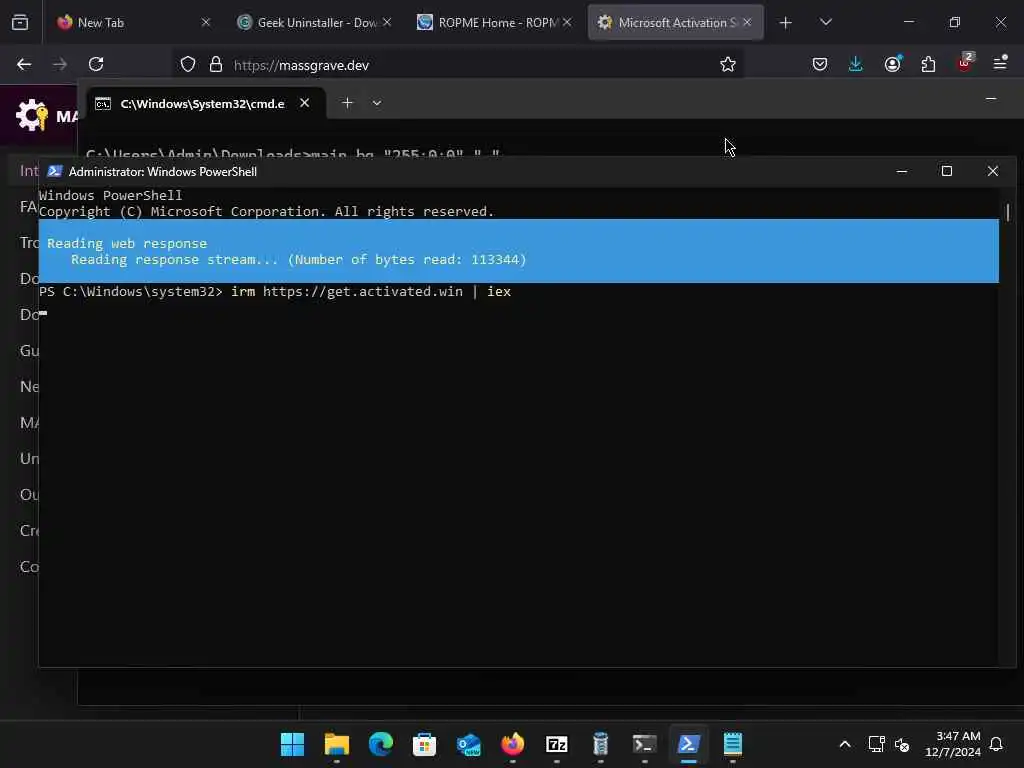Image resolution: width=1024 pixels, height=768 pixels.
Task: Open tracking protection shield icon
Action: coord(188,64)
